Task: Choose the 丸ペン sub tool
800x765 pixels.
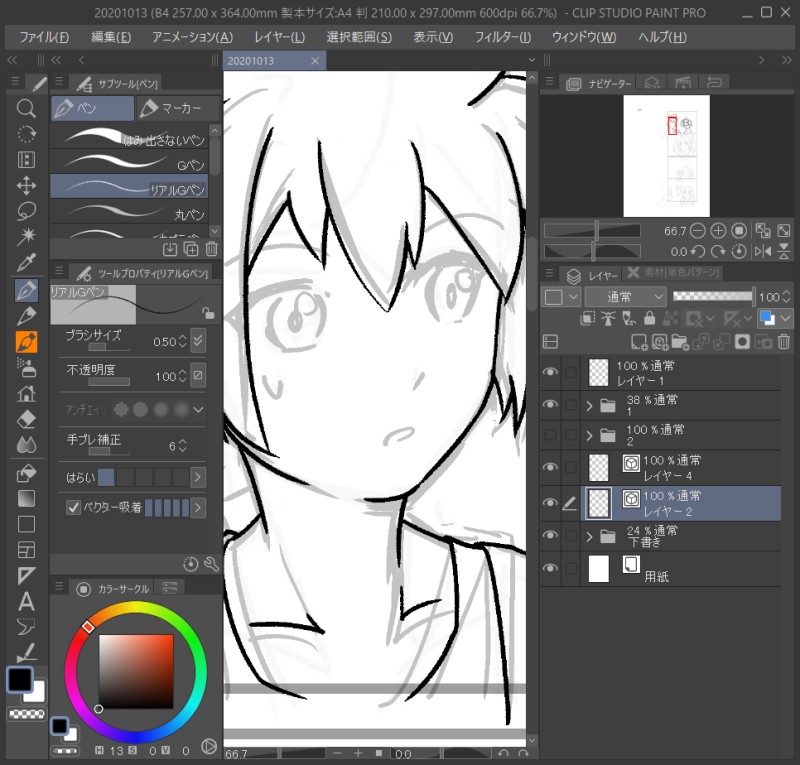Action: (129, 212)
